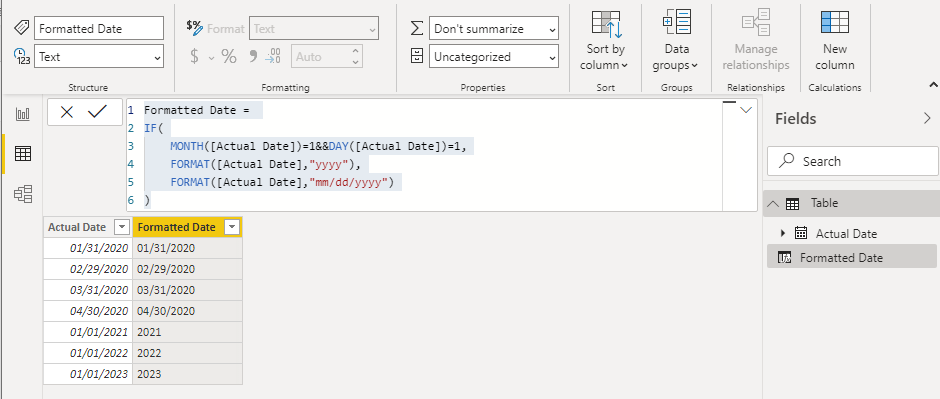
Task: Open the Data view table icon
Action: pos(23,154)
